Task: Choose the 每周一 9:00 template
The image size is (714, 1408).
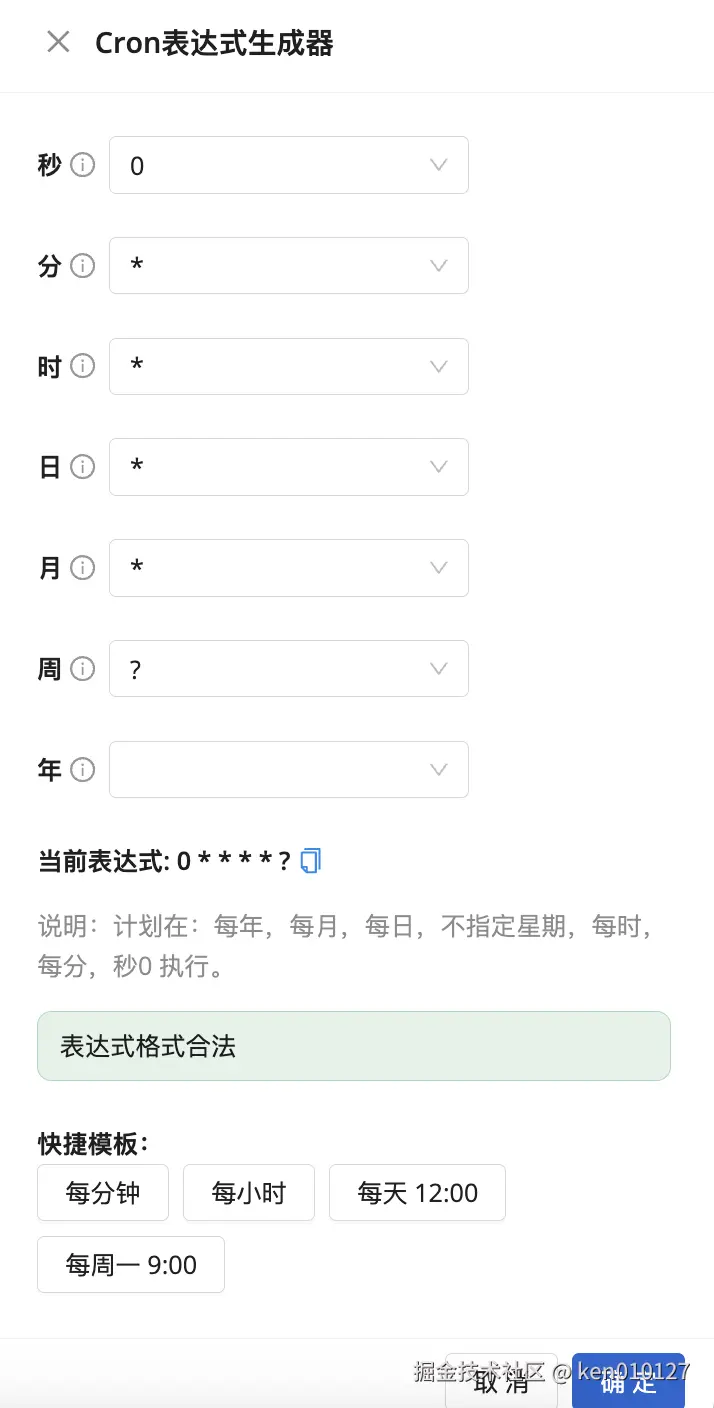Action: [x=130, y=1264]
